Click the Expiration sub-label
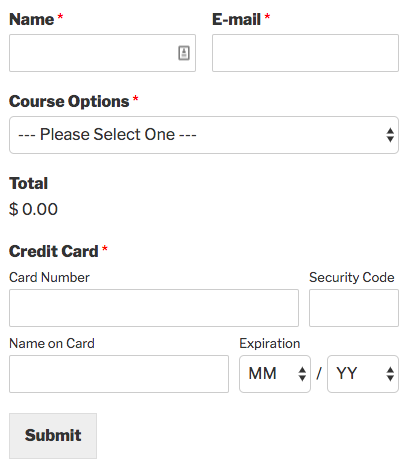Viewport: 409px width, 466px height. (270, 344)
